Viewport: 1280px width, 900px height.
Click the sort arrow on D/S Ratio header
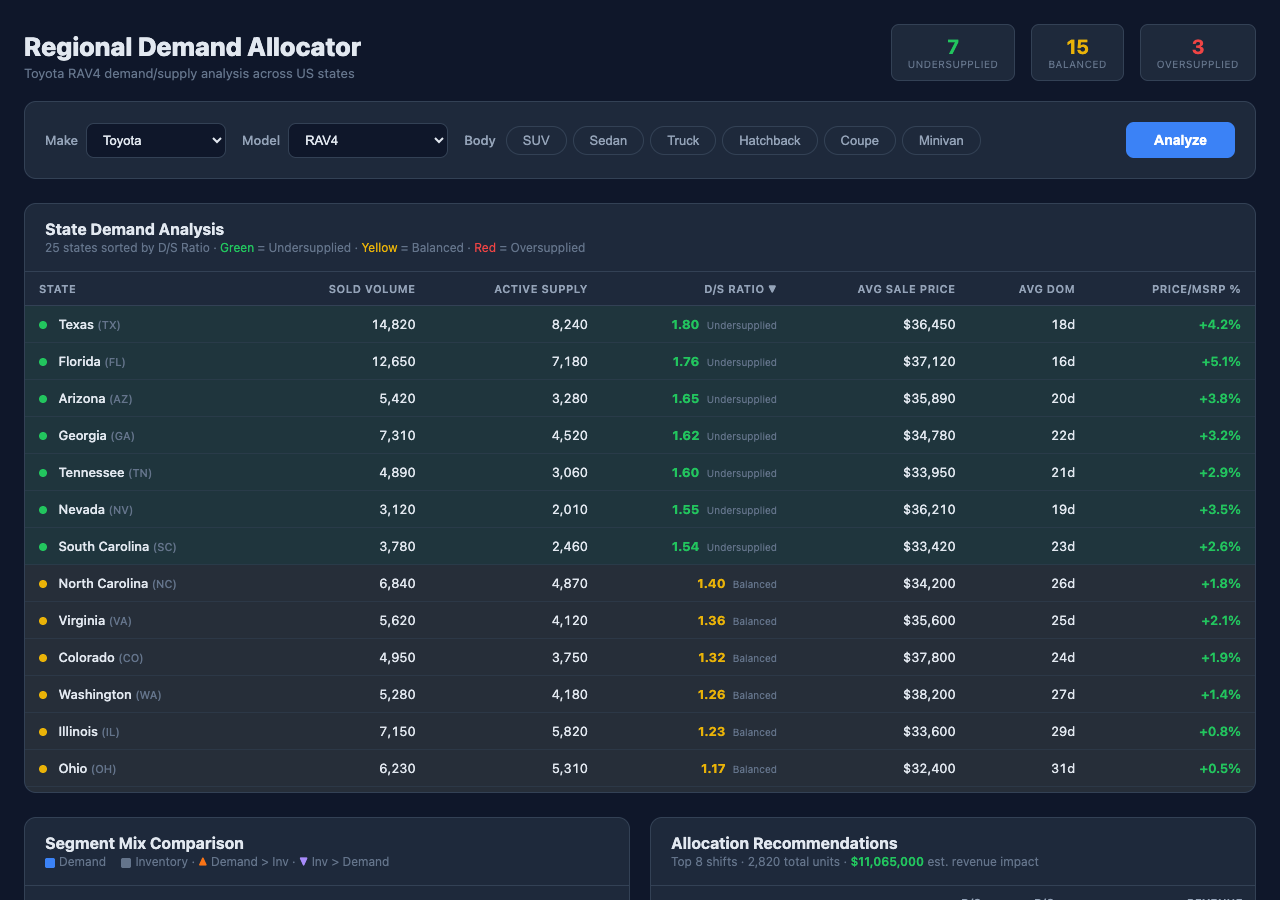point(772,289)
